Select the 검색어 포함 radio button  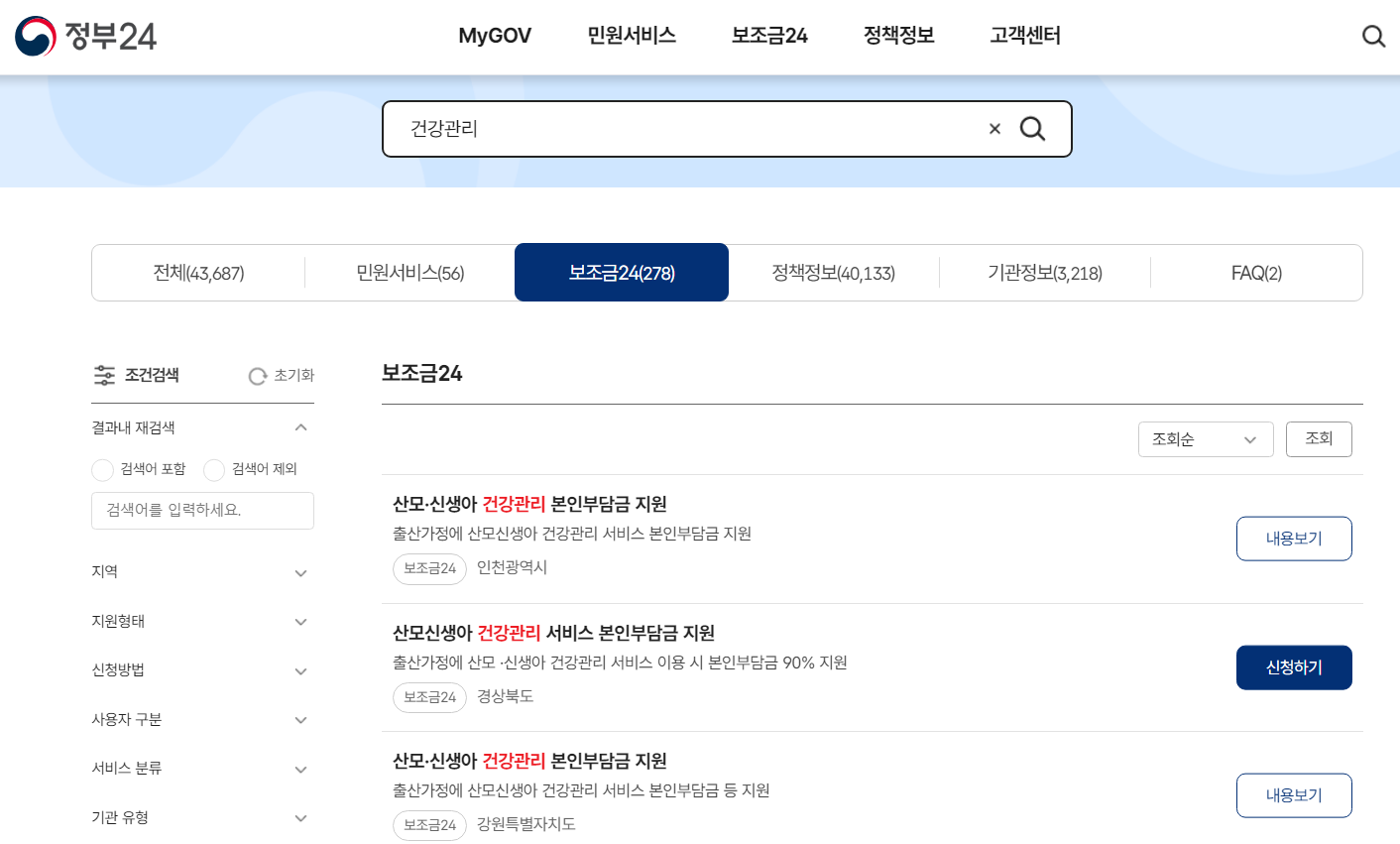pyautogui.click(x=102, y=469)
